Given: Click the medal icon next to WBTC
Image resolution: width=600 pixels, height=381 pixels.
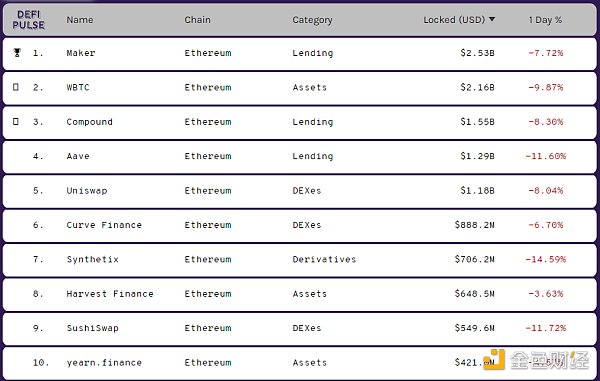Looking at the screenshot, I should (16, 87).
